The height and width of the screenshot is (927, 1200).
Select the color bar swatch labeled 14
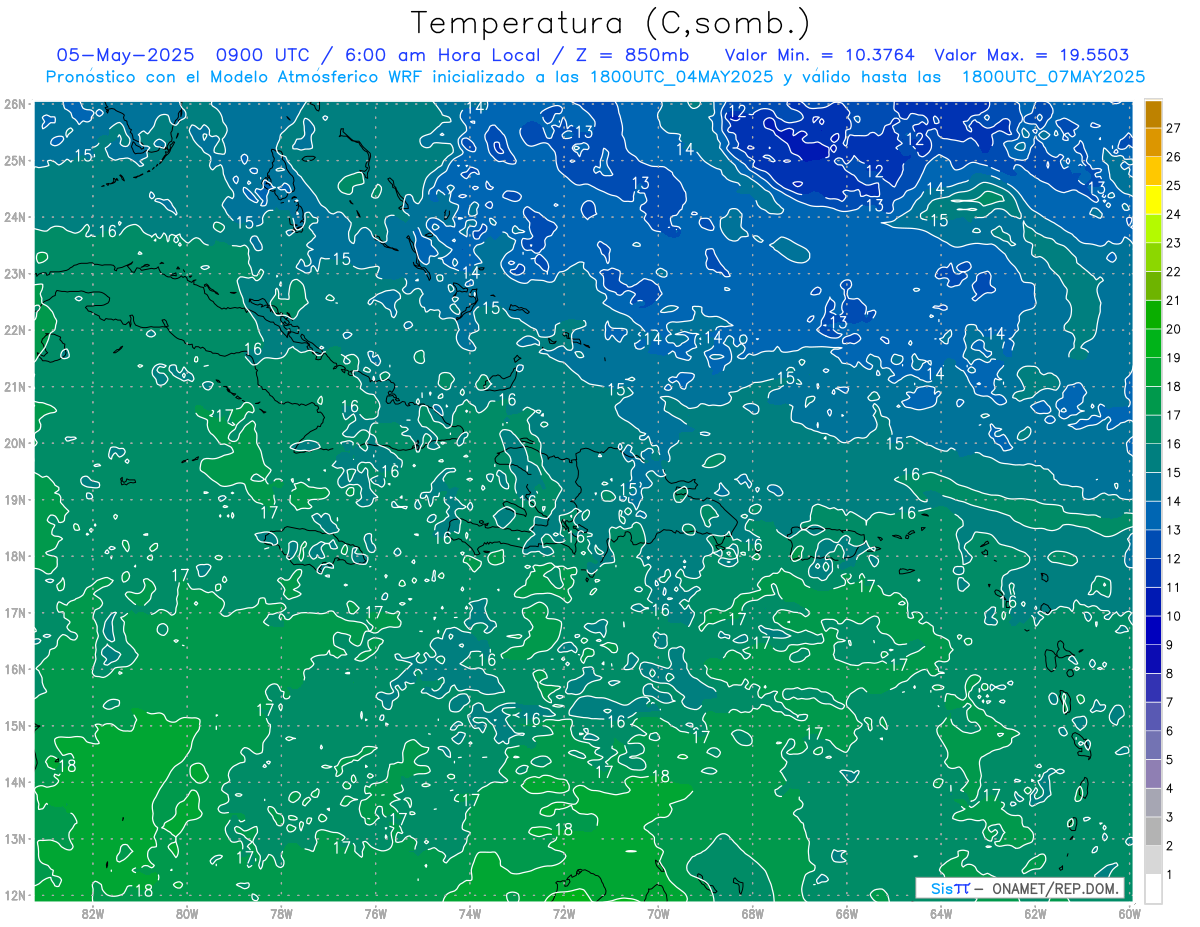1153,487
